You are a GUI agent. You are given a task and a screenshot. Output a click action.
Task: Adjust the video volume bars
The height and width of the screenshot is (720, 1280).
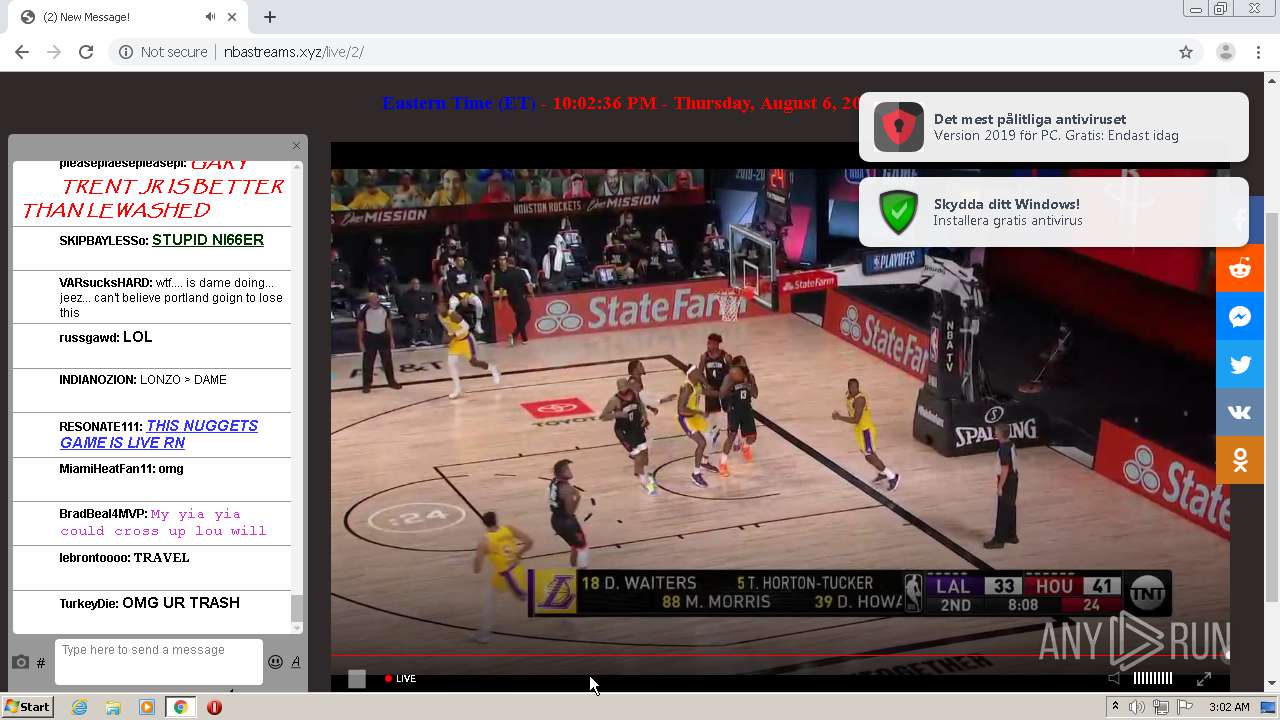tap(1152, 678)
